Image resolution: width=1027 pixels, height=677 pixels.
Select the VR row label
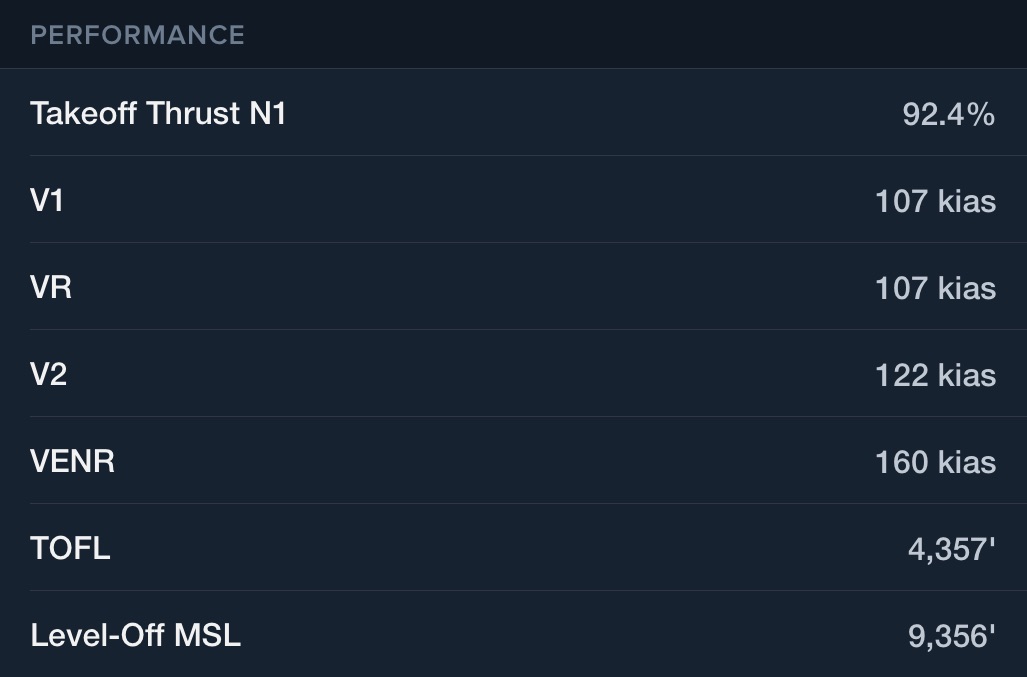point(51,287)
